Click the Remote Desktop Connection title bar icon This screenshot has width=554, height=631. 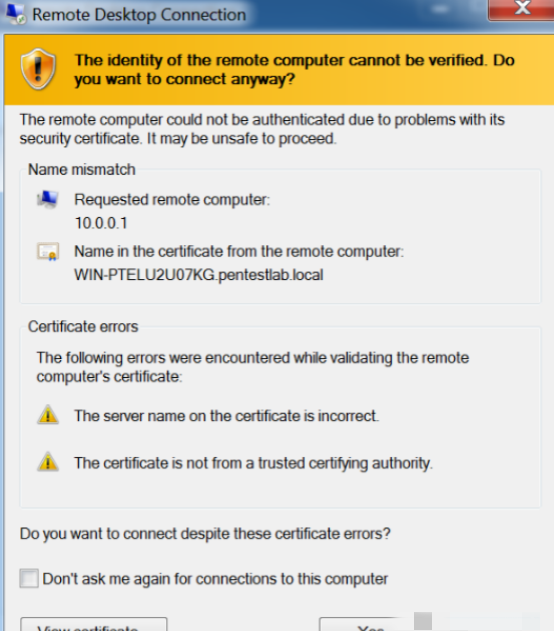(16, 13)
